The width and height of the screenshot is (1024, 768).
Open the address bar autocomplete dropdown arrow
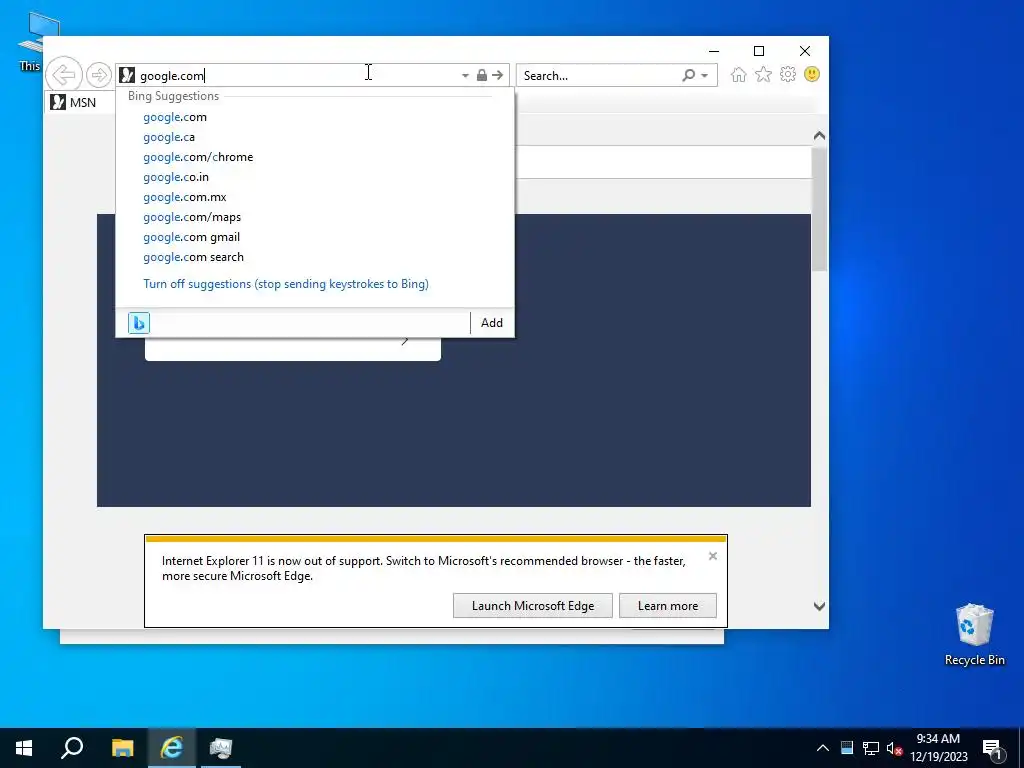(x=465, y=76)
